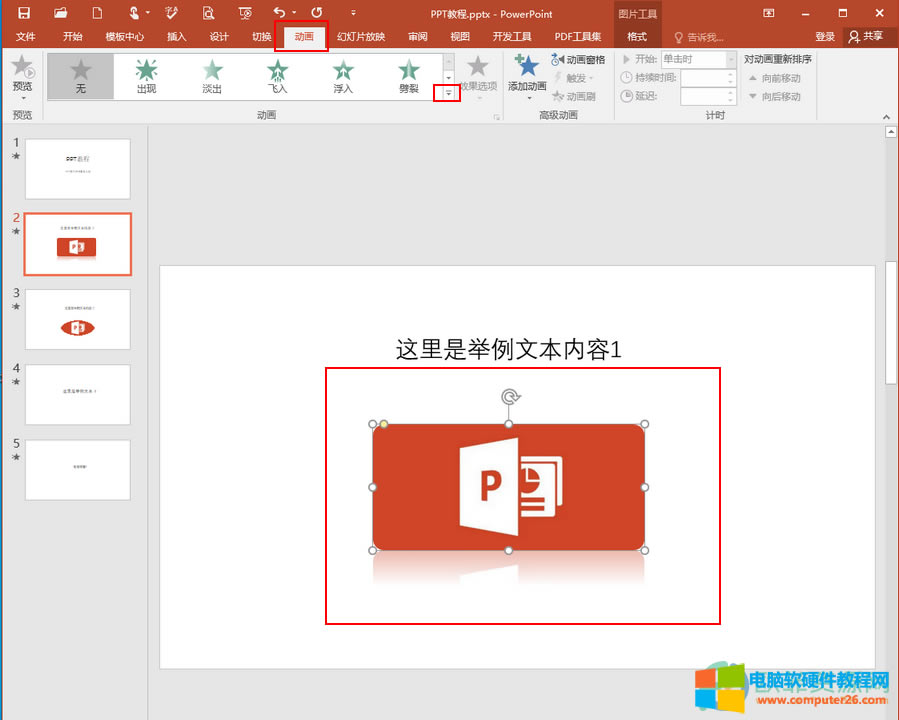
Task: Click the Undo arrow icon
Action: tap(280, 13)
